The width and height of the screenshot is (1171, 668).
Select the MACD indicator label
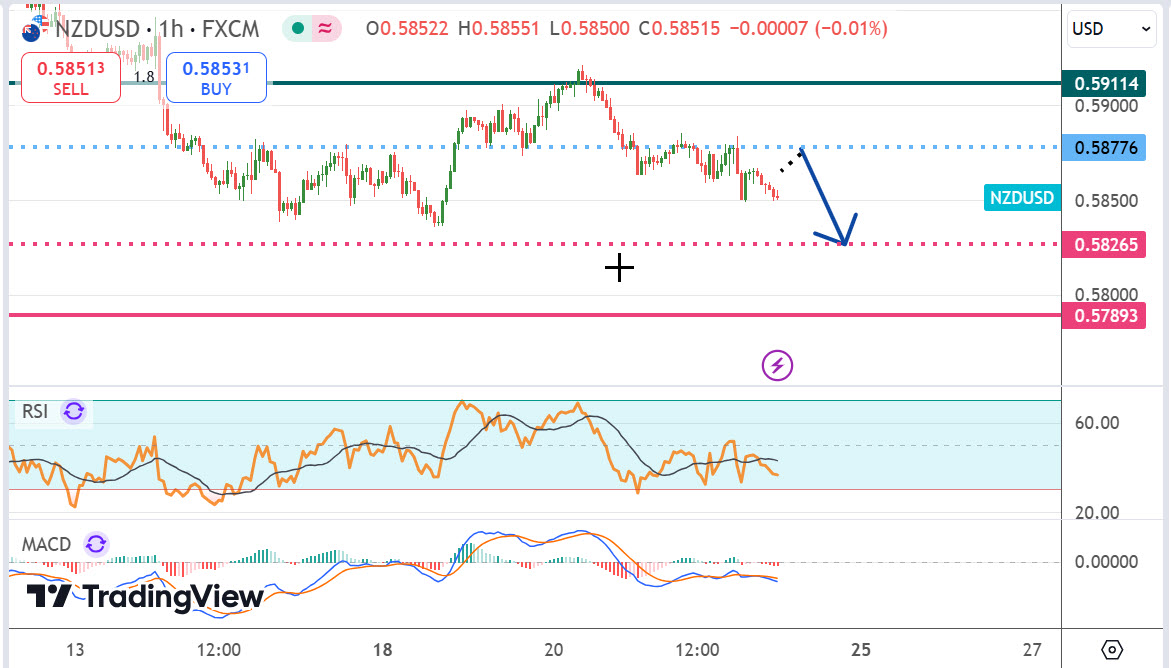coord(47,544)
